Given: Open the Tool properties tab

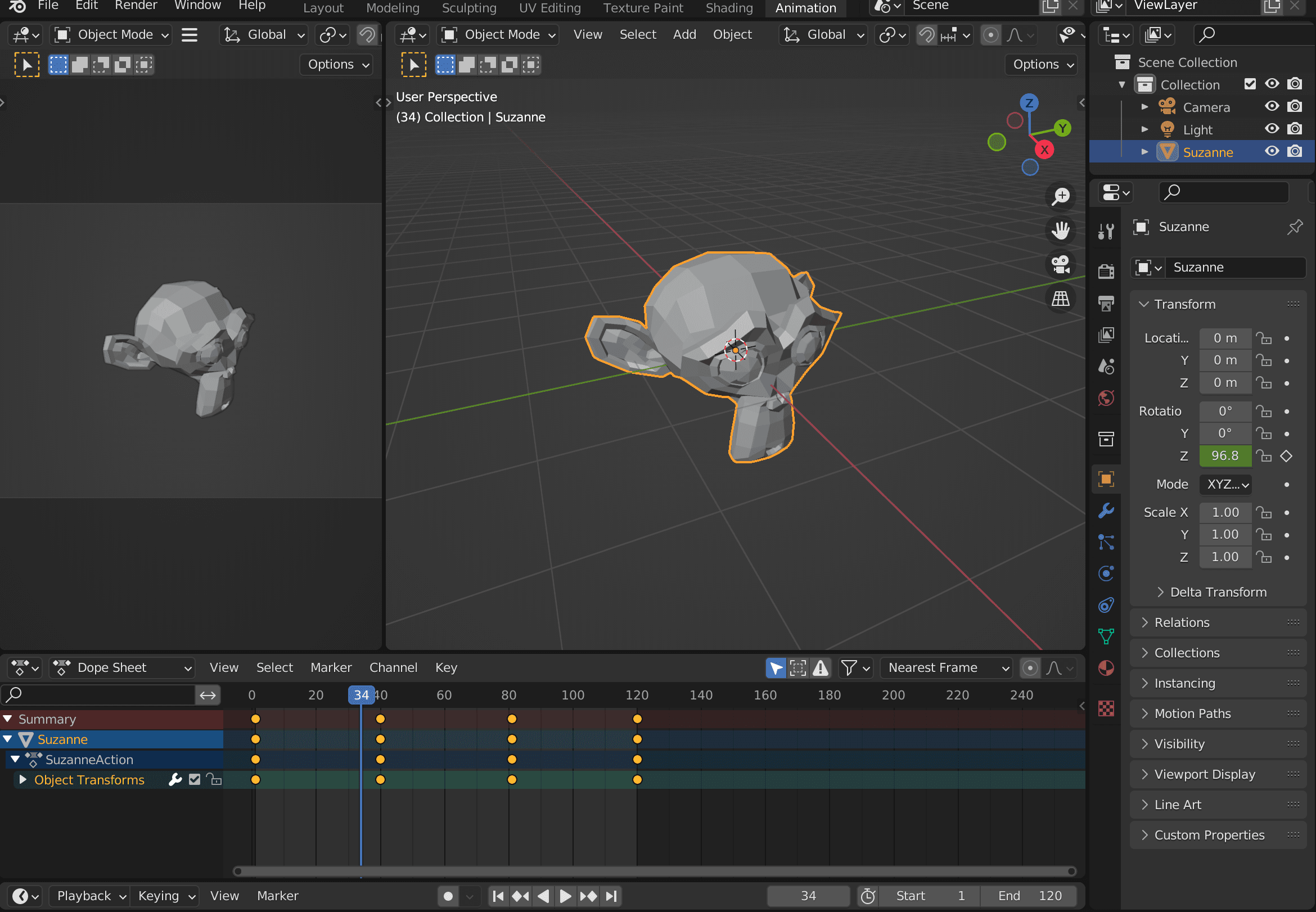Looking at the screenshot, I should point(1106,232).
